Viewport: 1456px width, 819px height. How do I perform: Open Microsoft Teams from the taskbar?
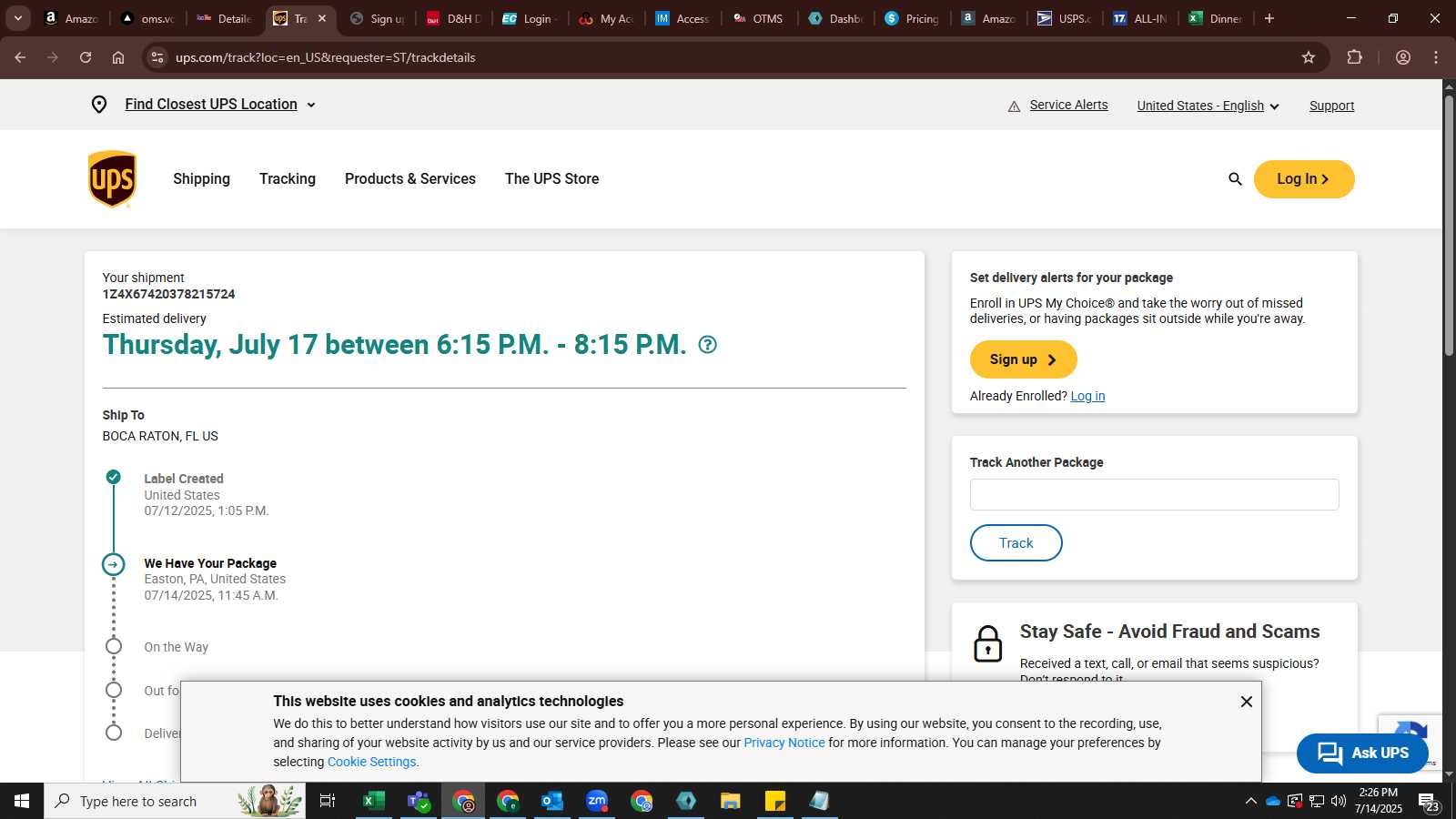pyautogui.click(x=419, y=801)
